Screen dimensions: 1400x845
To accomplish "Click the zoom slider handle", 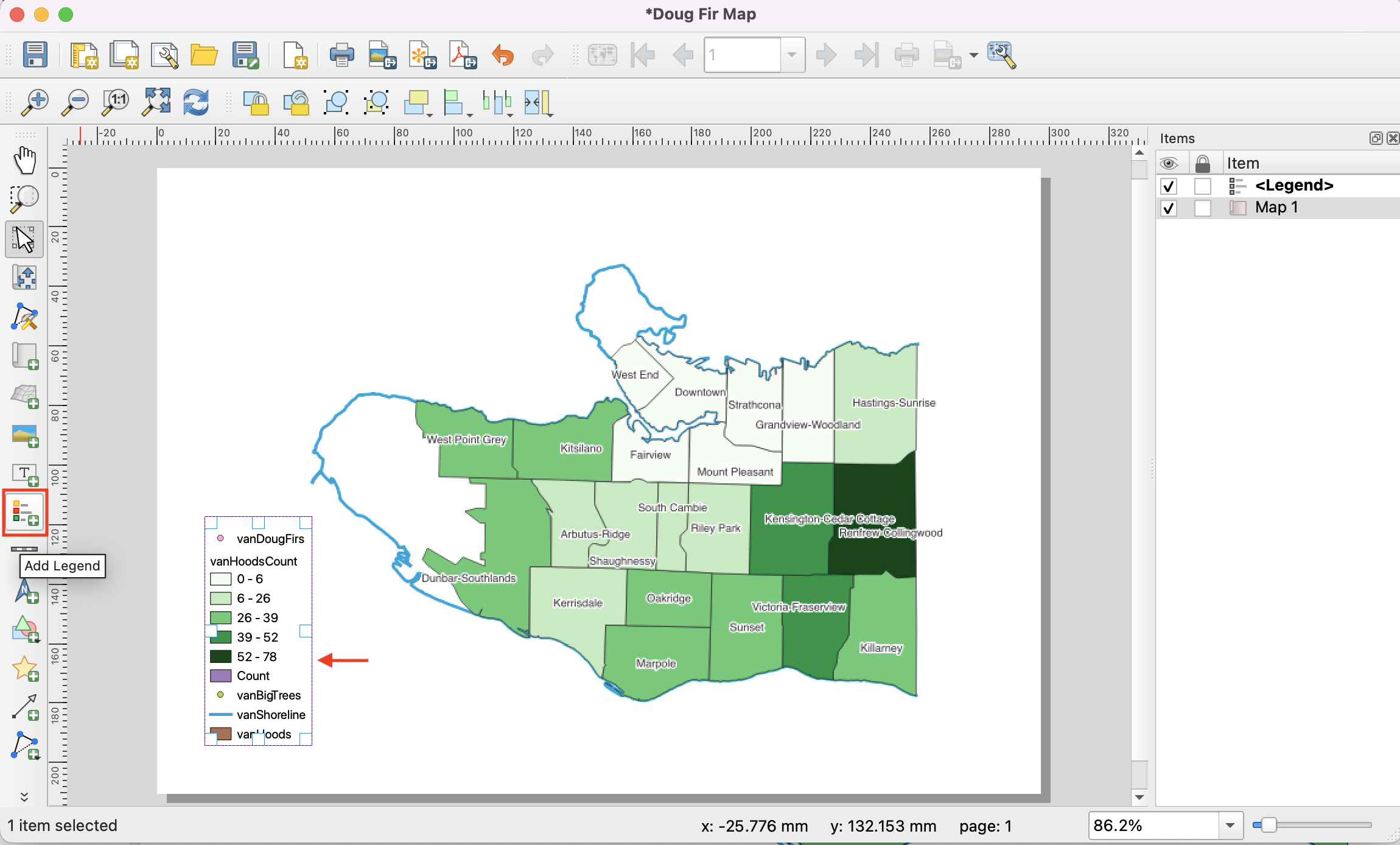I will pos(1268,826).
